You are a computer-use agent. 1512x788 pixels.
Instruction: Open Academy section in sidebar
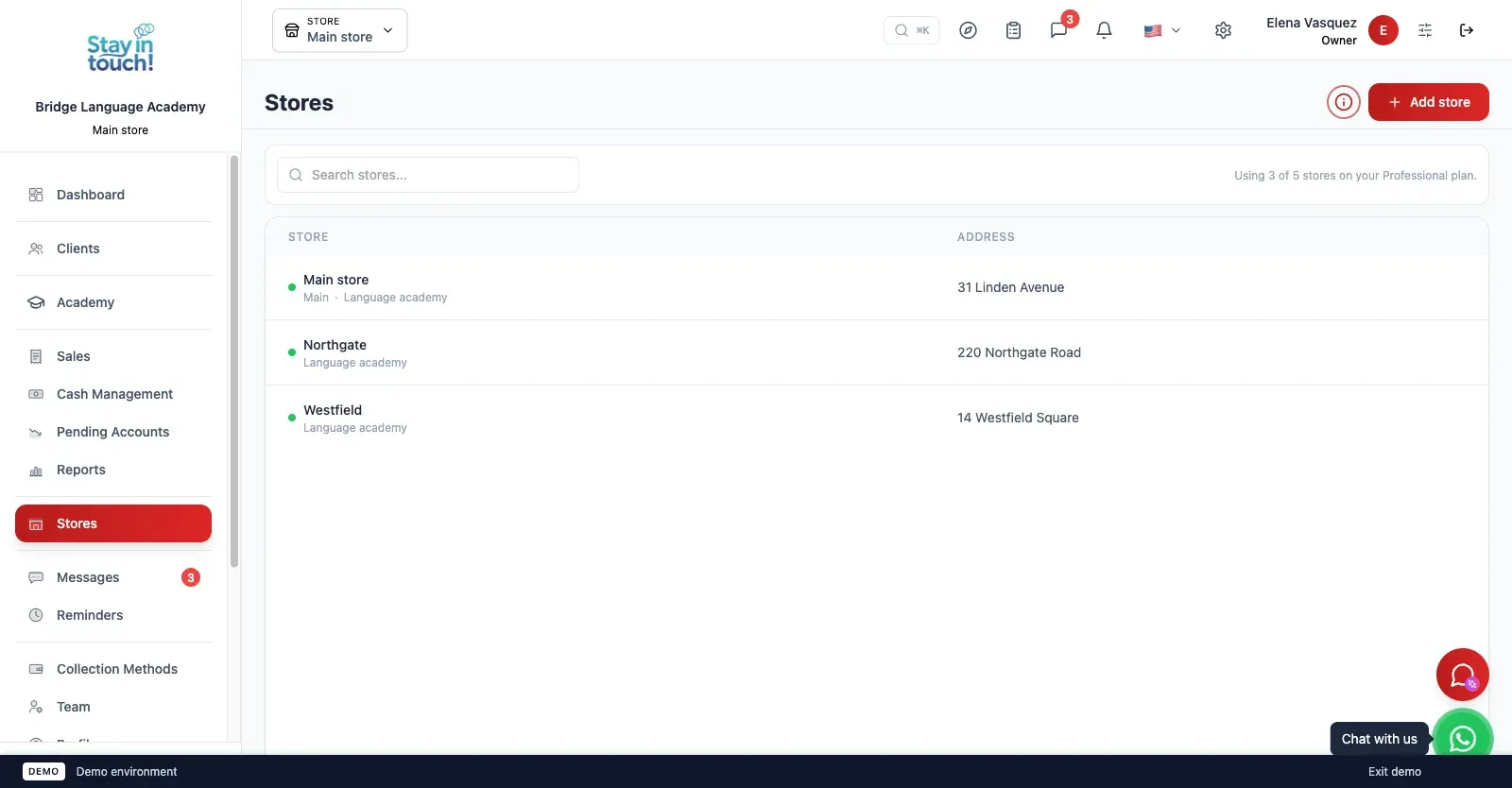(x=113, y=302)
